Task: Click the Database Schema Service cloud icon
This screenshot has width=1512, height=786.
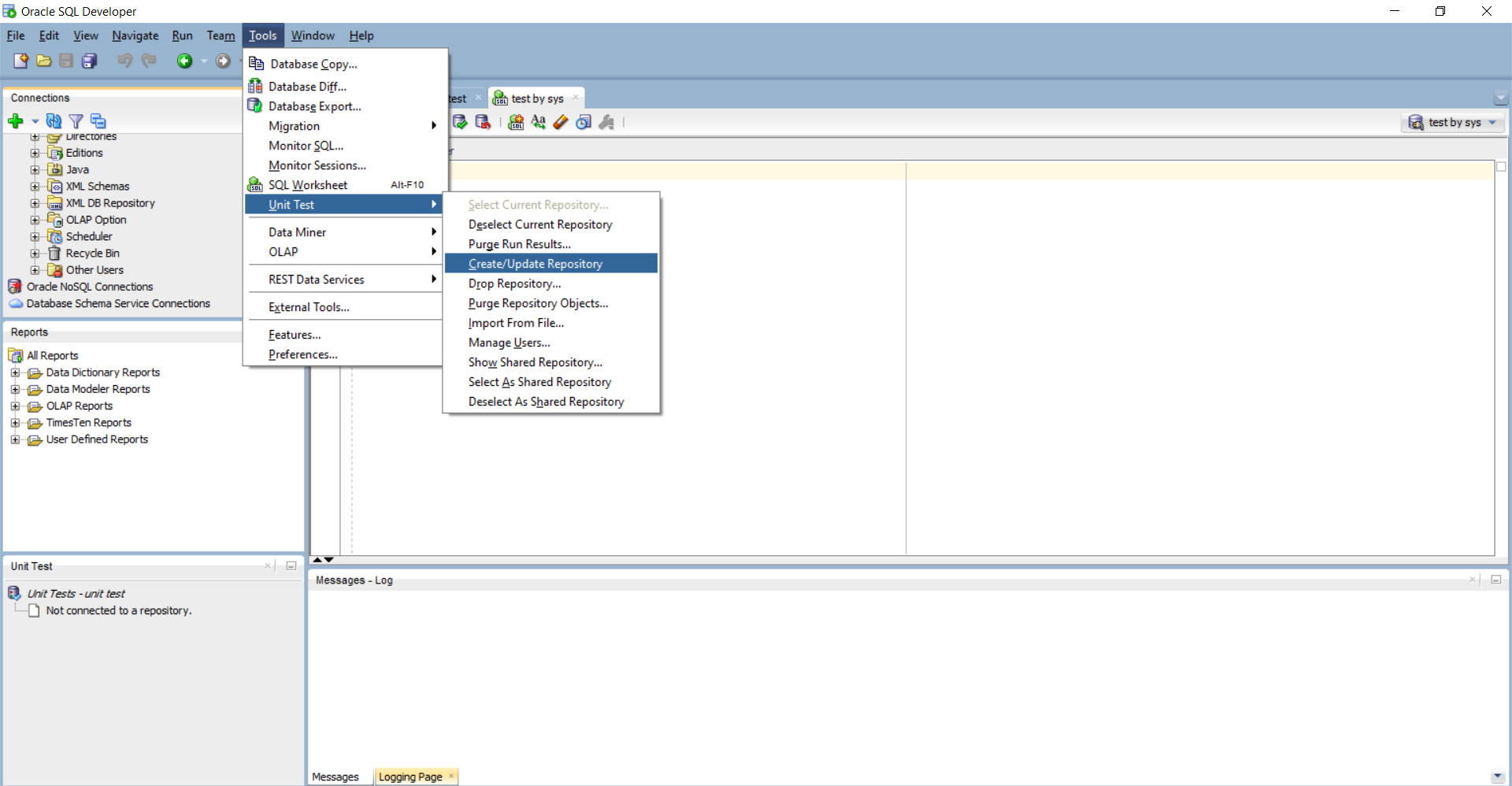Action: [x=16, y=303]
